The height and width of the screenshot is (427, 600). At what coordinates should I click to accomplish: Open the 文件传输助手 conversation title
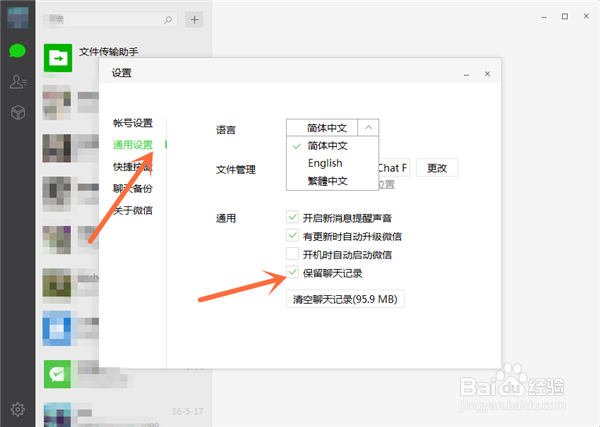109,52
